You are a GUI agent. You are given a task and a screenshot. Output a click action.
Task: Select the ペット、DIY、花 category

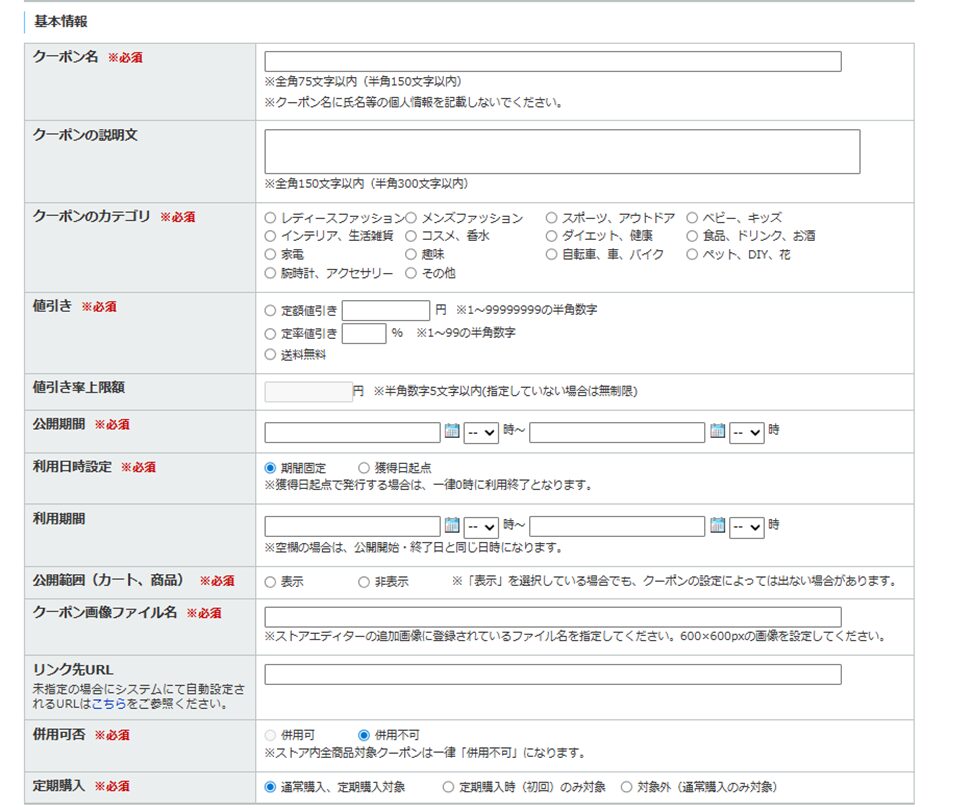pyautogui.click(x=694, y=255)
